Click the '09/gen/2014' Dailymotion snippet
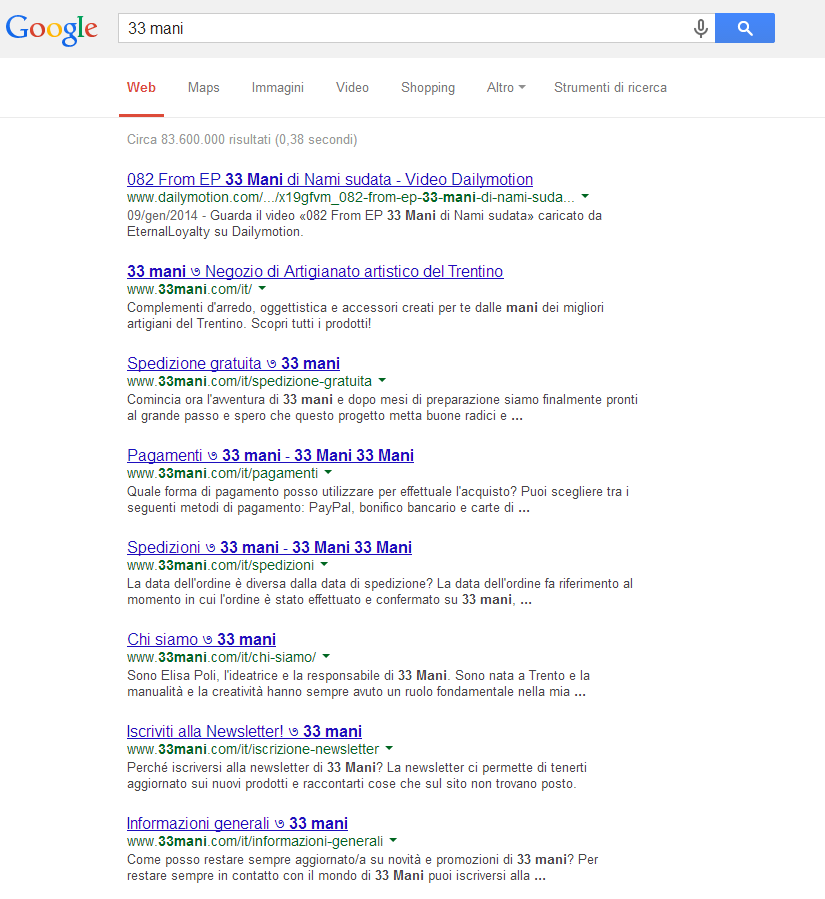Viewport: 825px width, 899px height. coord(364,224)
